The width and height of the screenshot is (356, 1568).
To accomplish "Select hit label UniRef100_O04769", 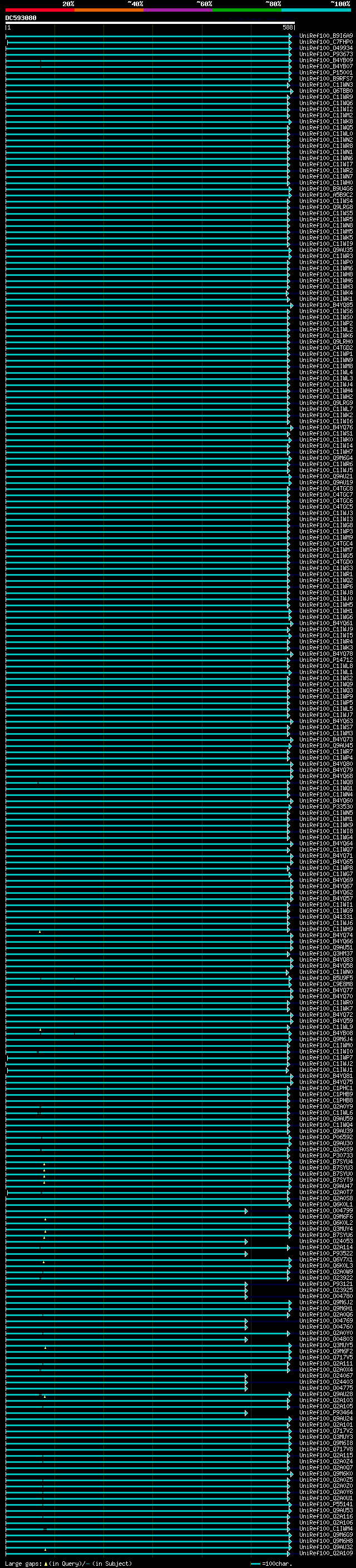I will (326, 1320).
